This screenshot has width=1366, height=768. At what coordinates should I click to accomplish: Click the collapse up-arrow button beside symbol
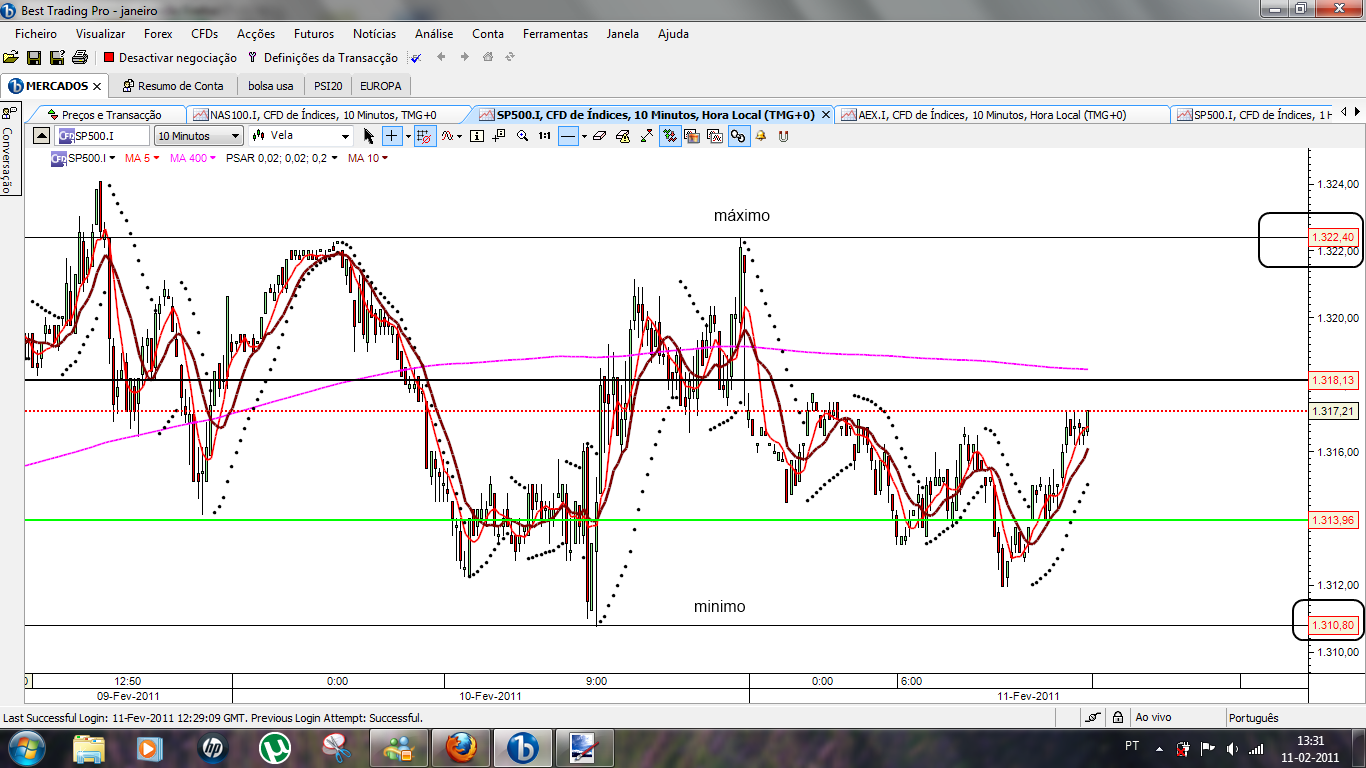tap(41, 135)
